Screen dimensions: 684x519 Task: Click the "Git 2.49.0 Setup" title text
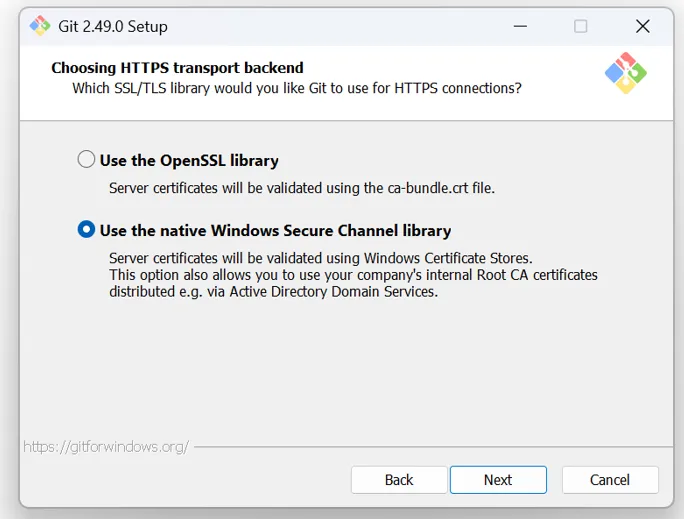point(113,27)
